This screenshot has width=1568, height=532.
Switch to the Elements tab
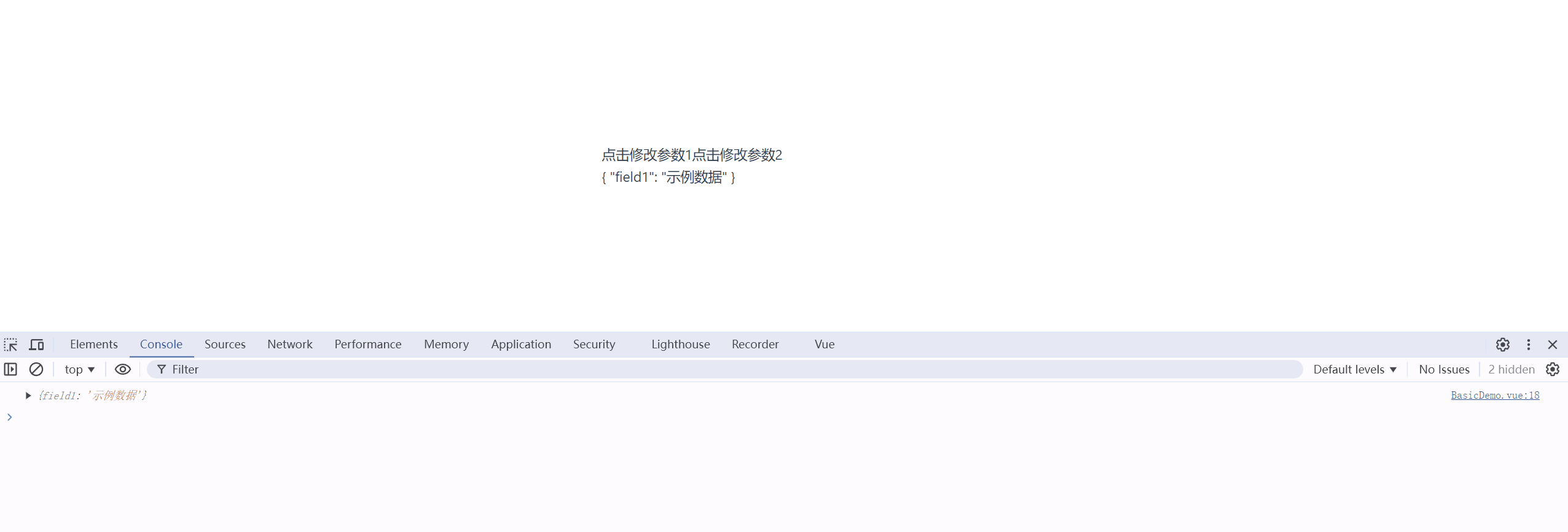tap(94, 344)
